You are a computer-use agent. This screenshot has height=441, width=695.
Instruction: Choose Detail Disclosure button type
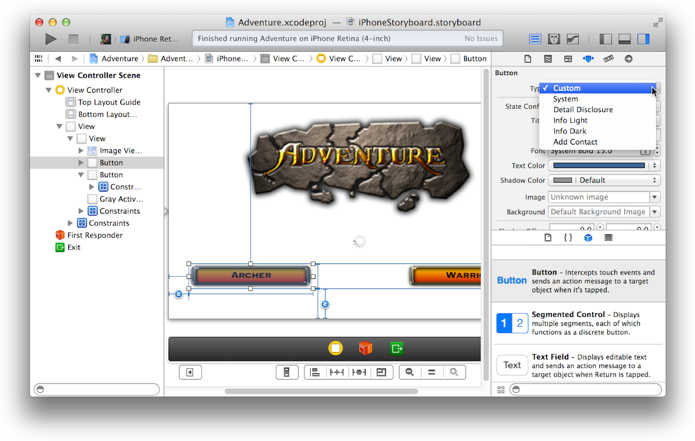pos(597,109)
